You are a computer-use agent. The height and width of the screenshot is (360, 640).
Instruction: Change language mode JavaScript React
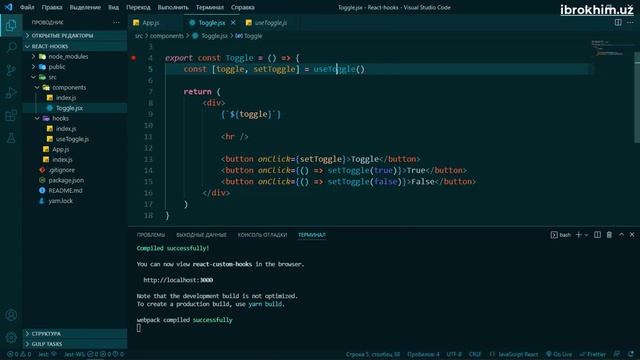pyautogui.click(x=518, y=354)
